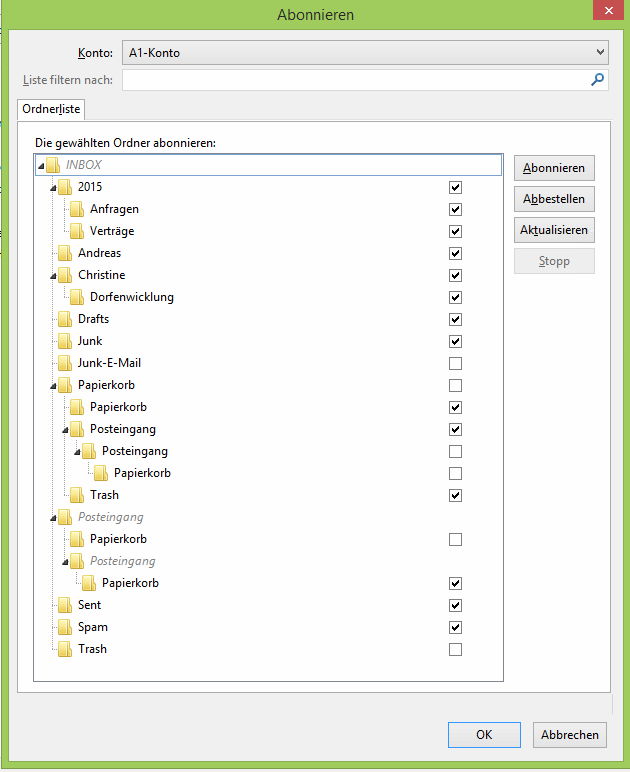
Task: Click the Junk-E-Mail folder icon
Action: point(64,363)
